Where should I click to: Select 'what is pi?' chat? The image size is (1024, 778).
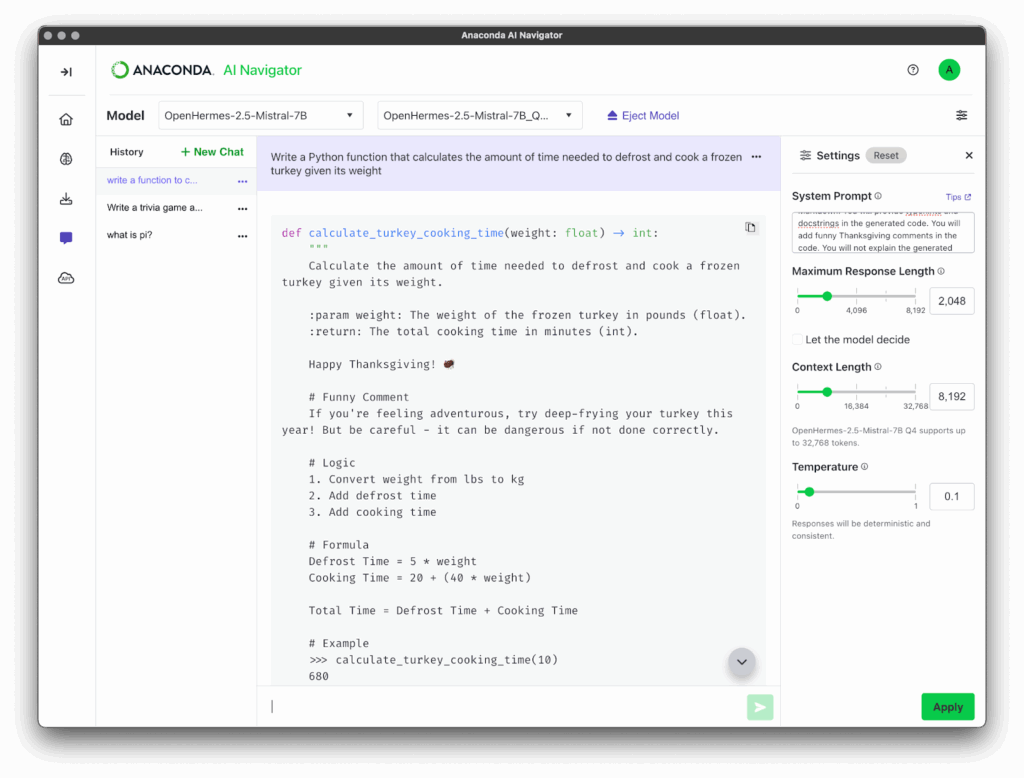click(x=129, y=235)
